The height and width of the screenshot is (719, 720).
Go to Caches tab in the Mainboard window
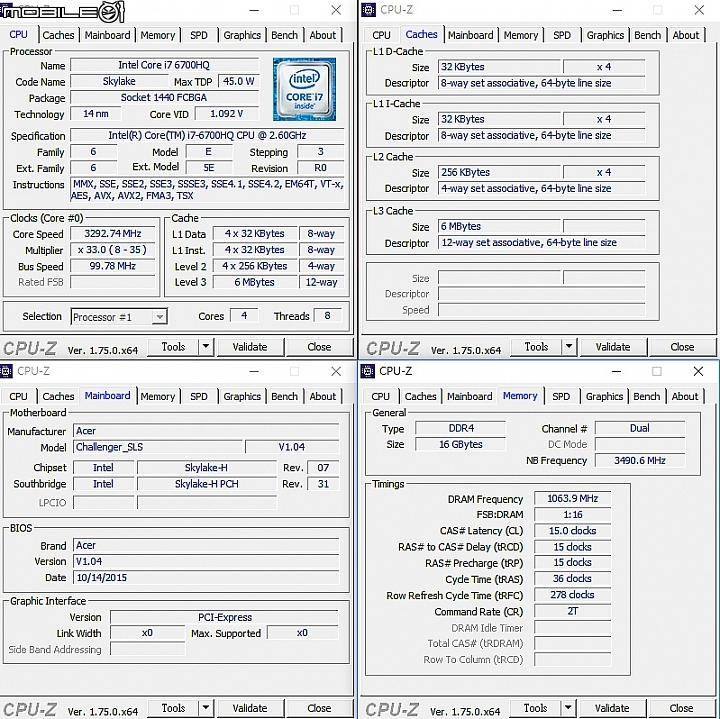pyautogui.click(x=58, y=396)
